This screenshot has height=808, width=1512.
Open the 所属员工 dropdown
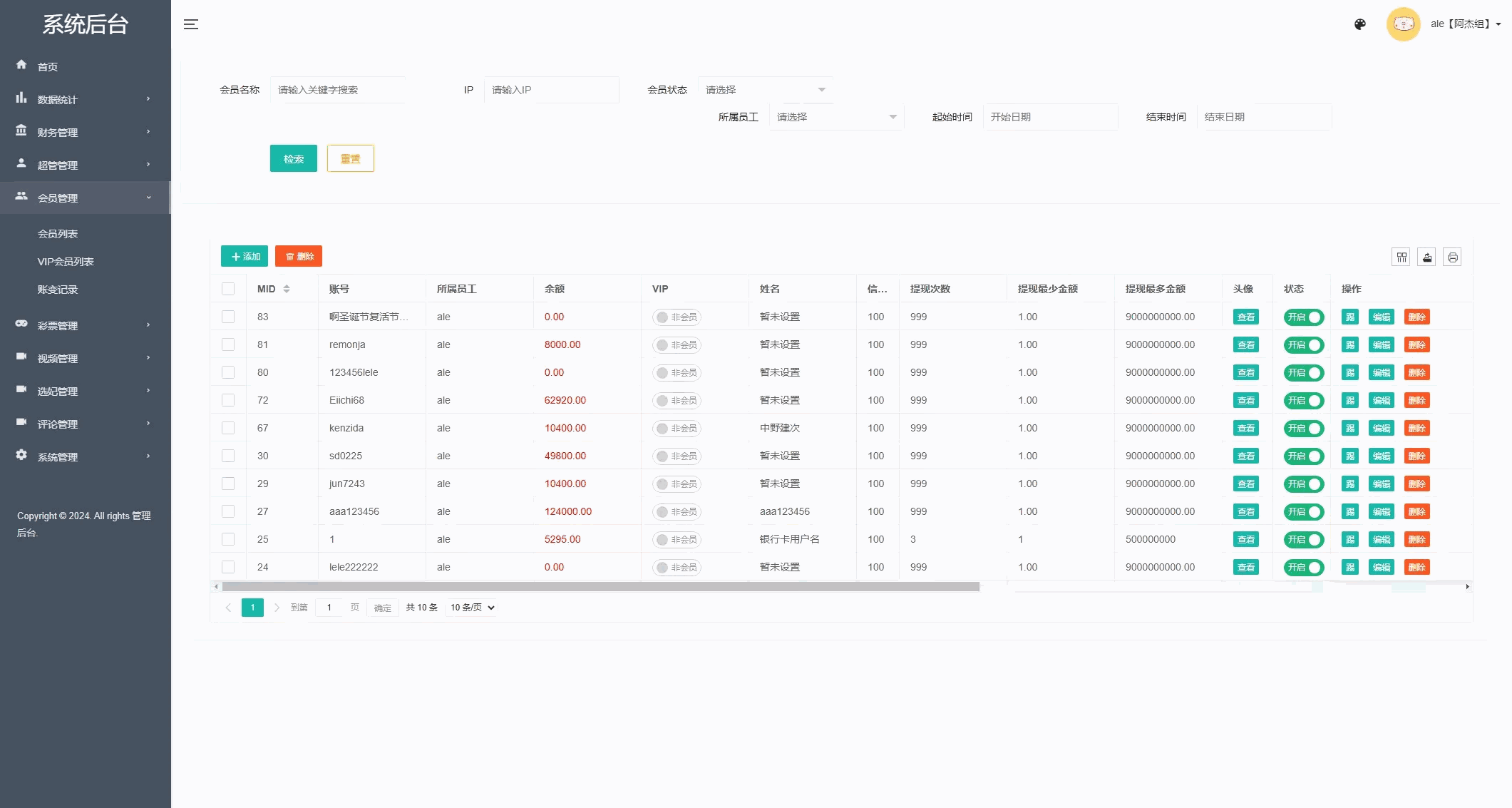coord(836,117)
